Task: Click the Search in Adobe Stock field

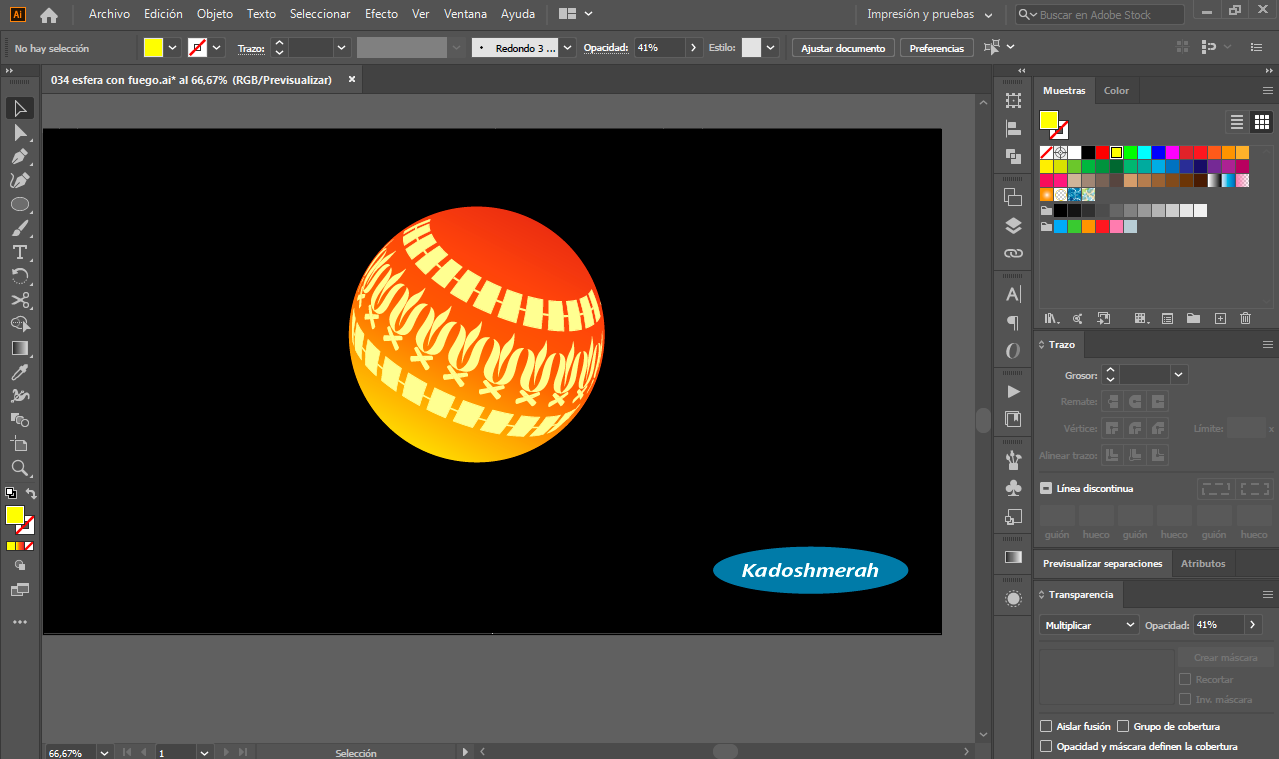Action: (x=1100, y=15)
